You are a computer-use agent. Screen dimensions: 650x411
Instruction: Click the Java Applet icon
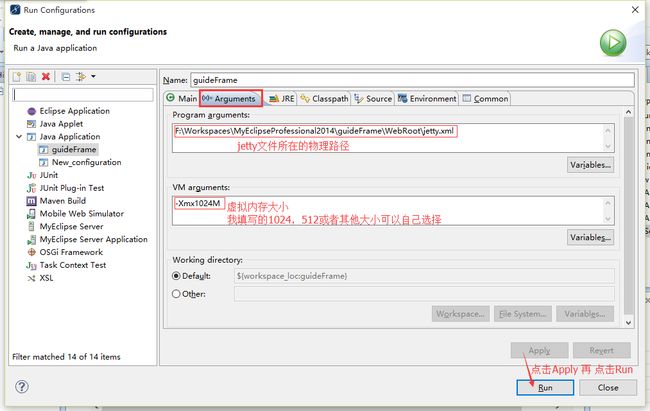32,124
